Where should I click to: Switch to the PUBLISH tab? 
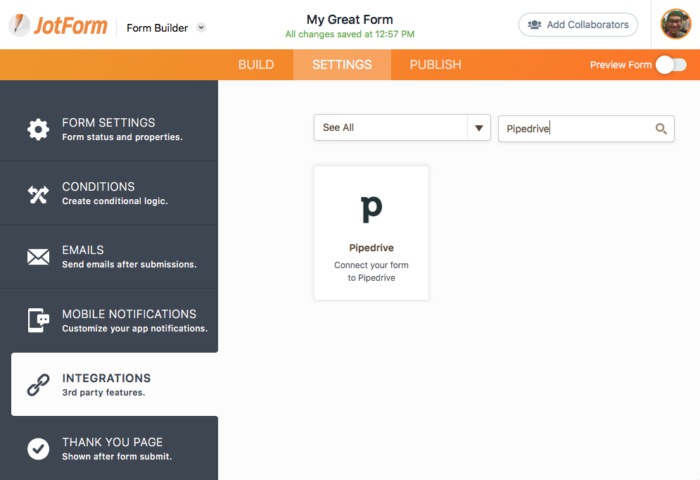click(435, 65)
